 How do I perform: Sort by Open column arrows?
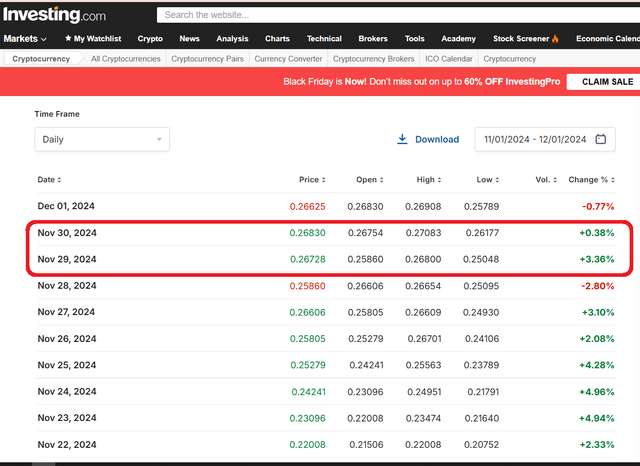click(381, 180)
